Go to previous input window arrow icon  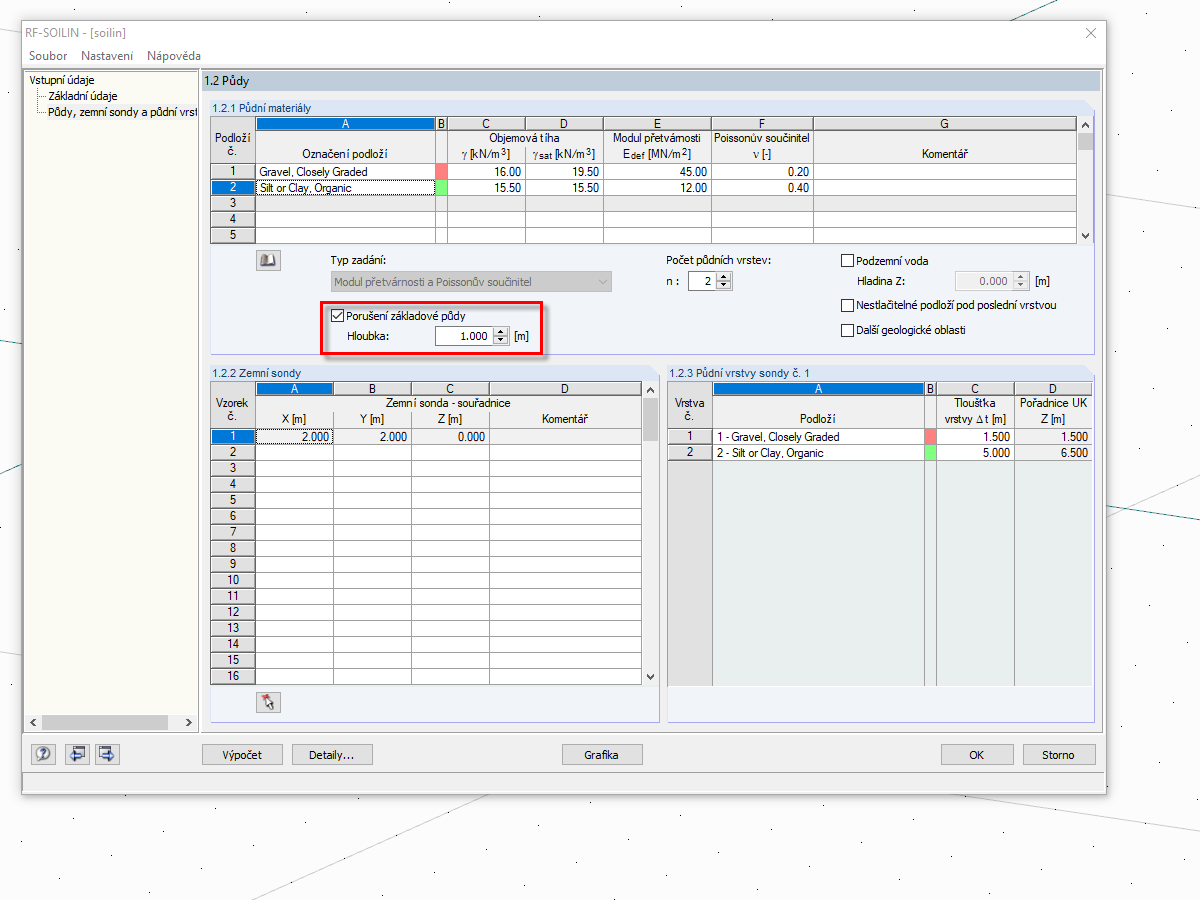coord(77,754)
